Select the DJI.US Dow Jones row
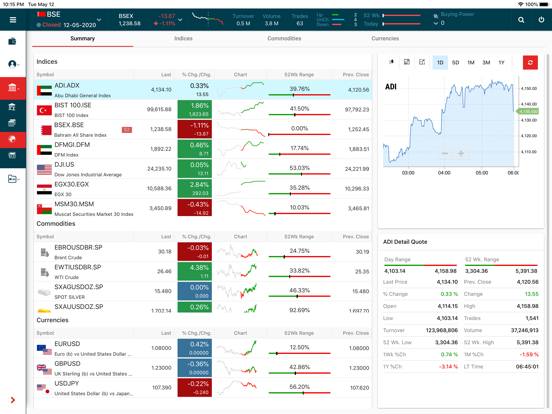Screen dimensions: 552x414 pyautogui.click(x=203, y=169)
